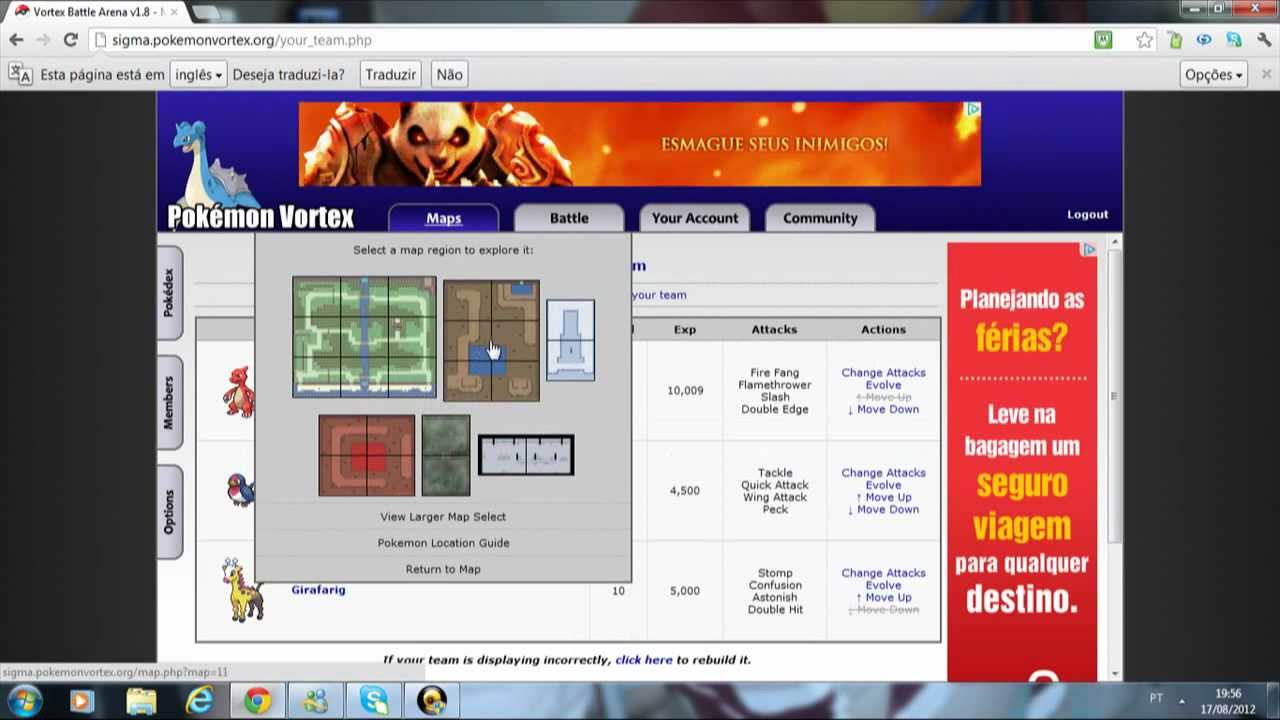
Task: Click Return to Map
Action: [x=443, y=569]
